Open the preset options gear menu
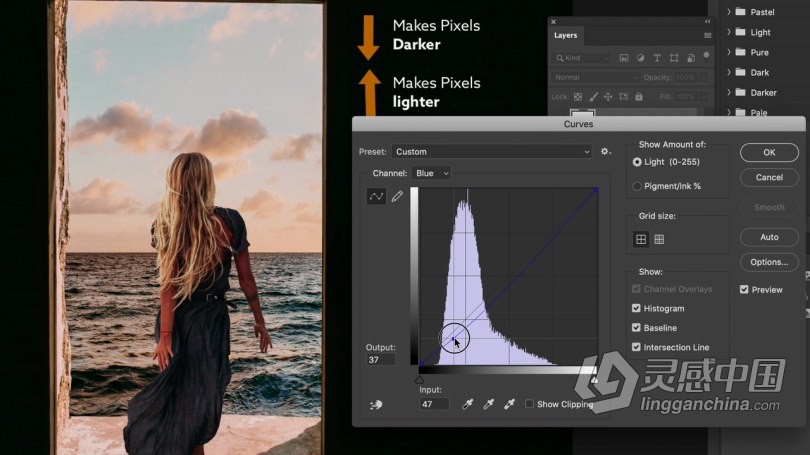Image resolution: width=810 pixels, height=455 pixels. (605, 152)
